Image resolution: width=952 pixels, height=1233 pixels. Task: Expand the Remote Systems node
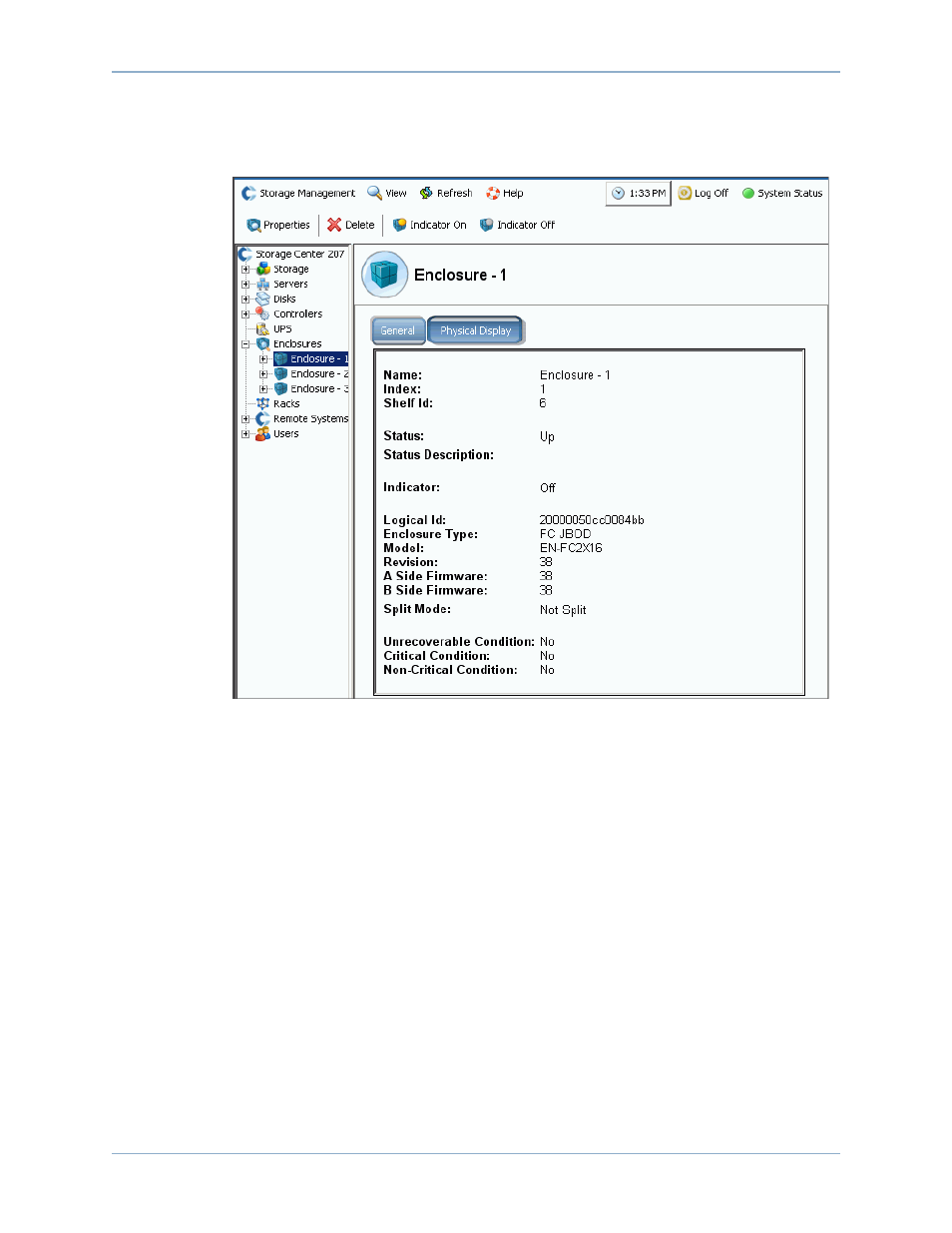[x=245, y=419]
